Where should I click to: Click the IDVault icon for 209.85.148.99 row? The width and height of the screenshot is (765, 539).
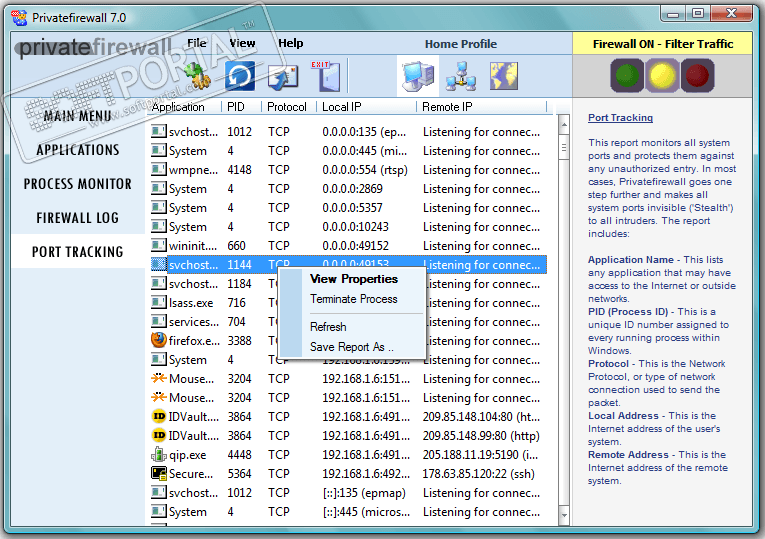[159, 436]
